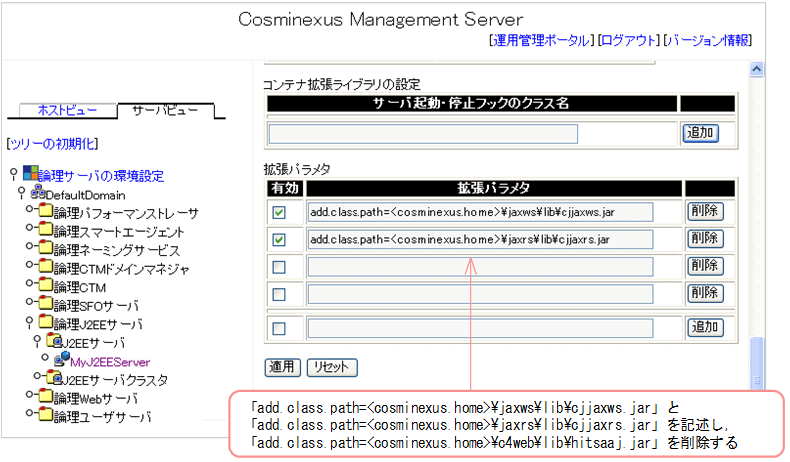Screen dimensions: 790x462
Task: Check the checkbox in the 追加 row
Action: 279,328
